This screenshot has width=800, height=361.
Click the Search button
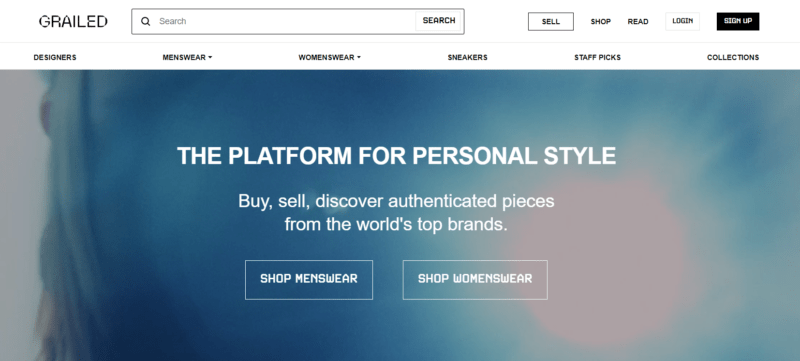point(439,21)
